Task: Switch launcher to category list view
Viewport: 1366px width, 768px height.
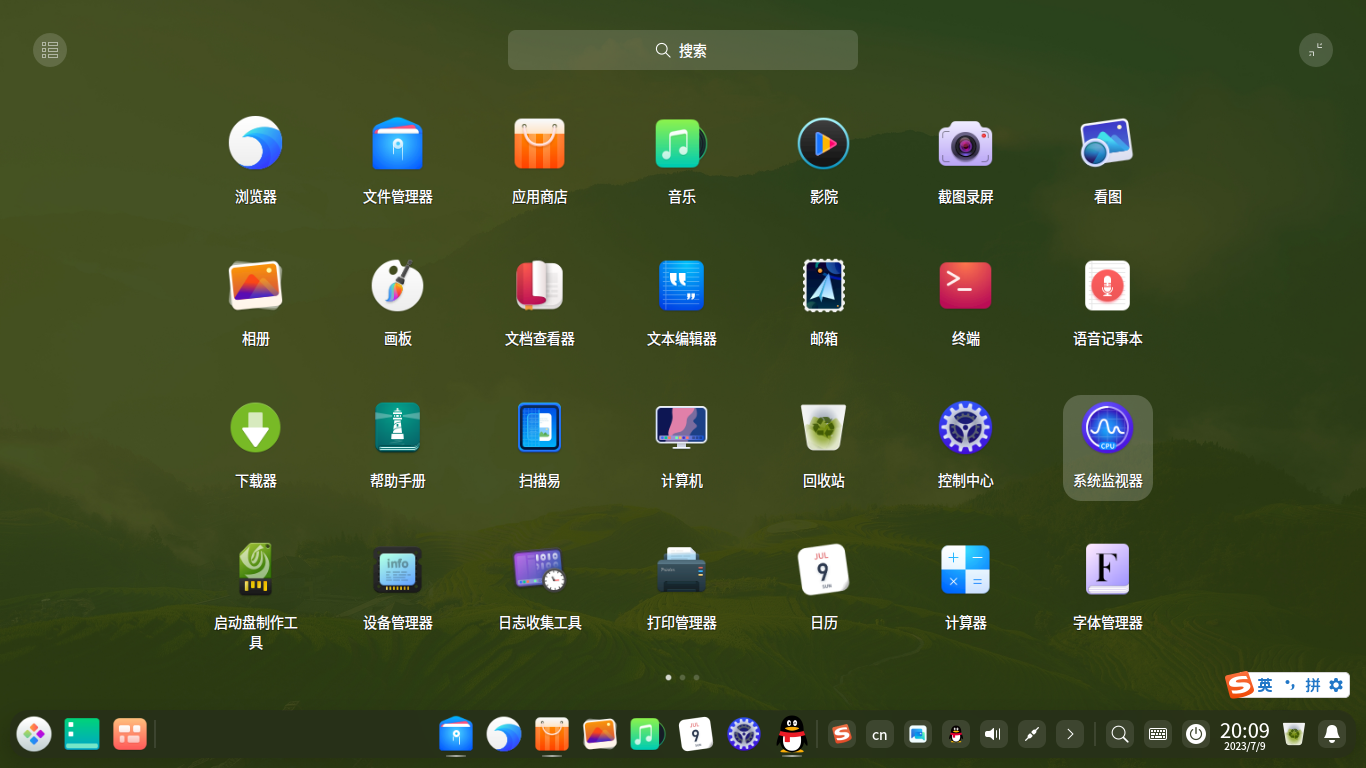Action: click(x=50, y=50)
